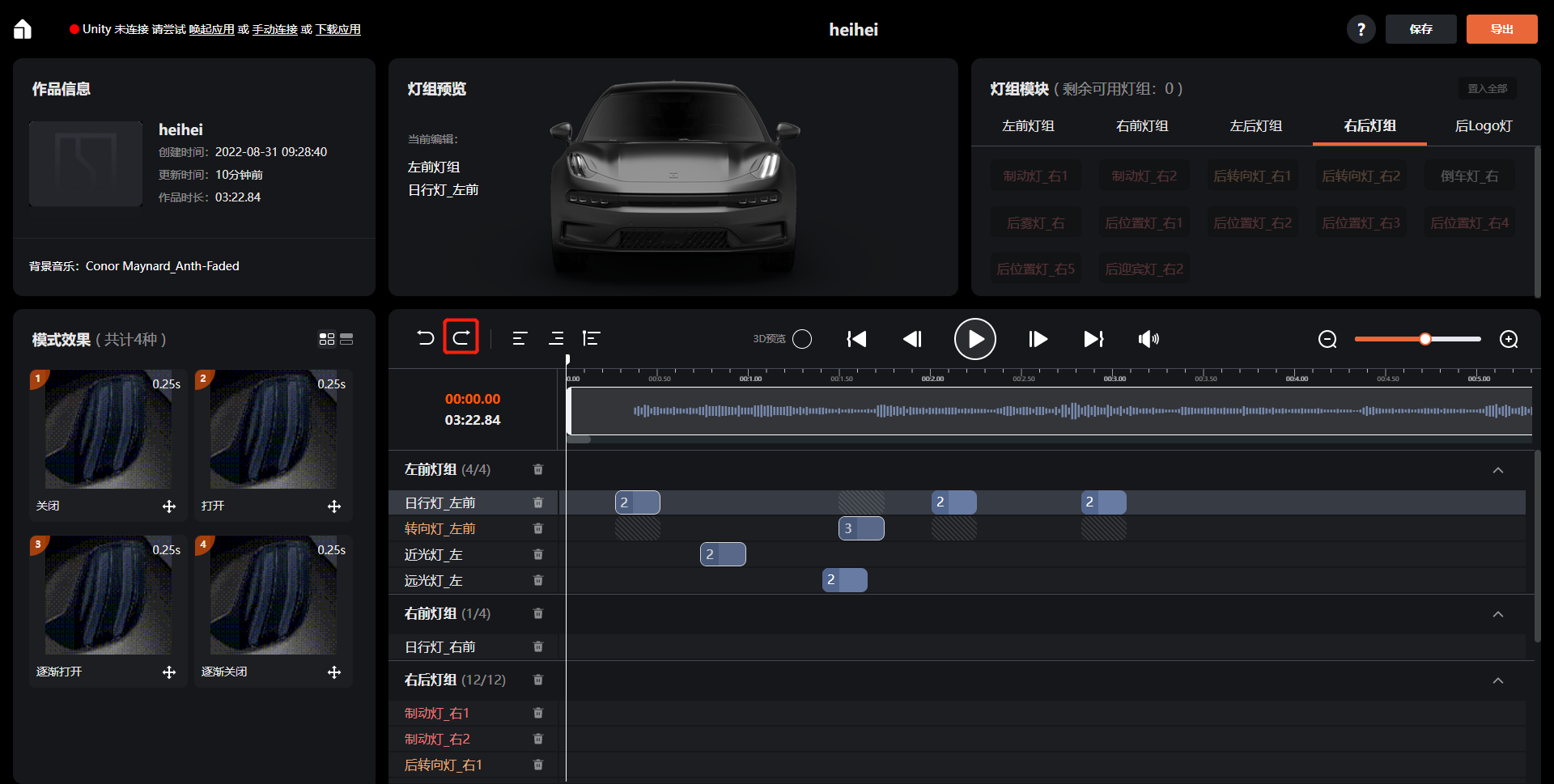1554x784 pixels.
Task: Go to the home page icon
Action: pos(23,29)
